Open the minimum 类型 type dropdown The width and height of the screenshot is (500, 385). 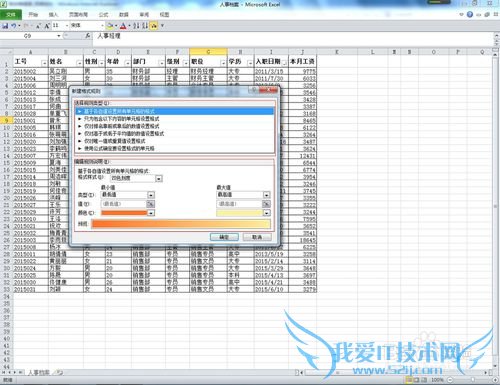[151, 195]
